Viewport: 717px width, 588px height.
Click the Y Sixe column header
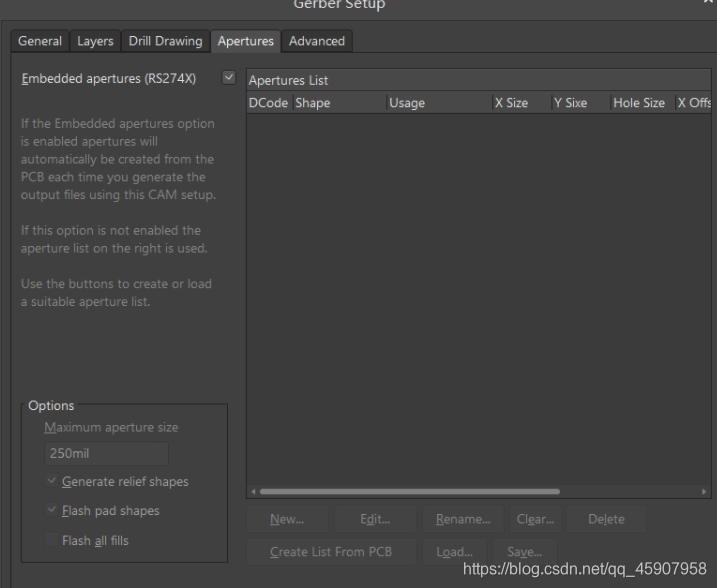581,103
